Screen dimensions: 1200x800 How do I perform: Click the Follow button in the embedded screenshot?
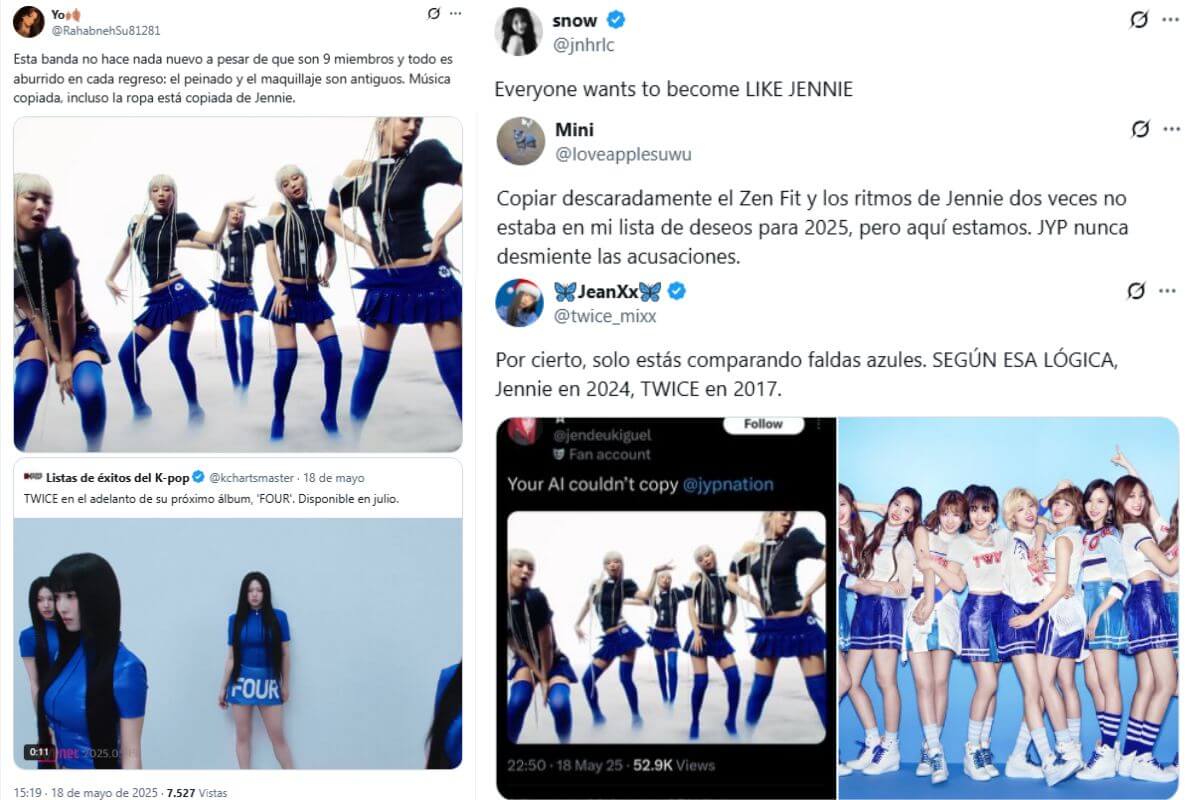coord(763,424)
